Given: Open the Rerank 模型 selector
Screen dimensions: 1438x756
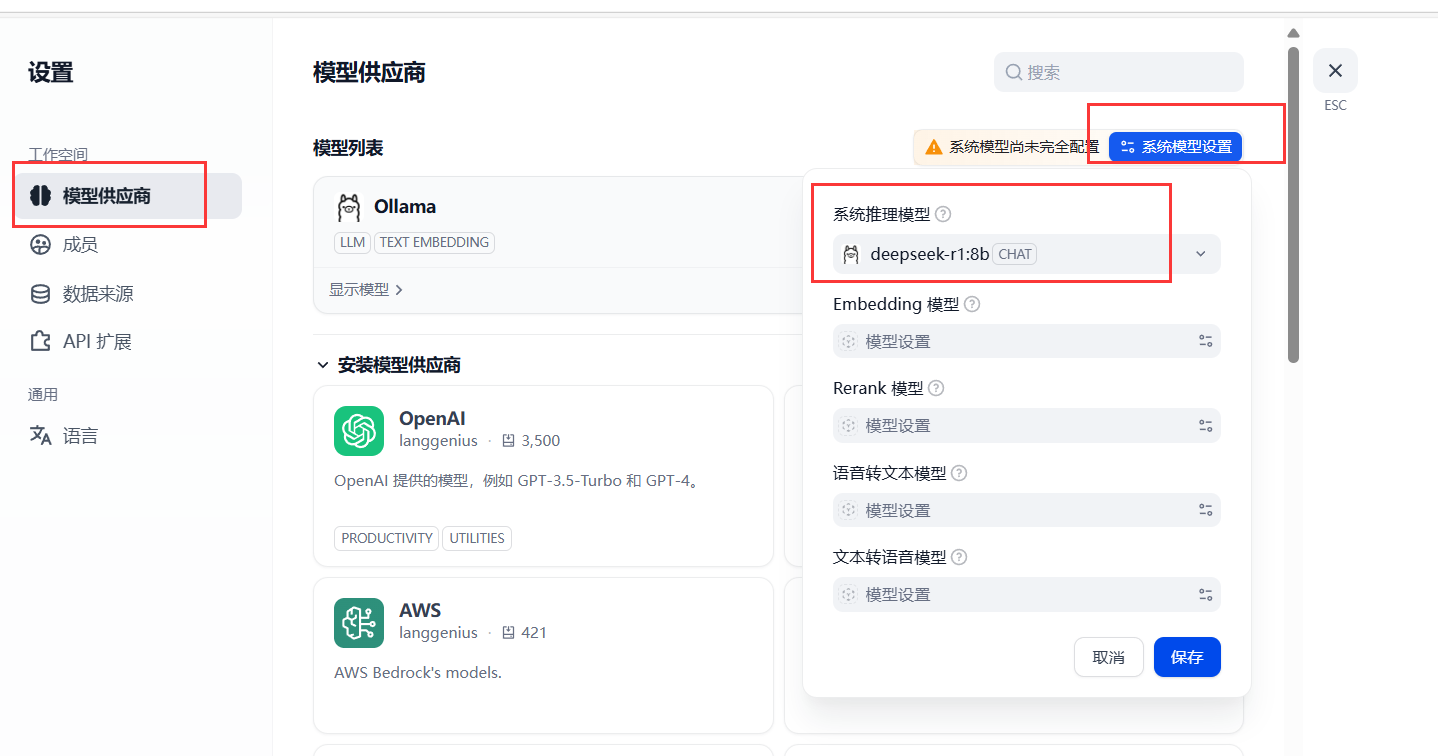Looking at the screenshot, I should click(1026, 425).
